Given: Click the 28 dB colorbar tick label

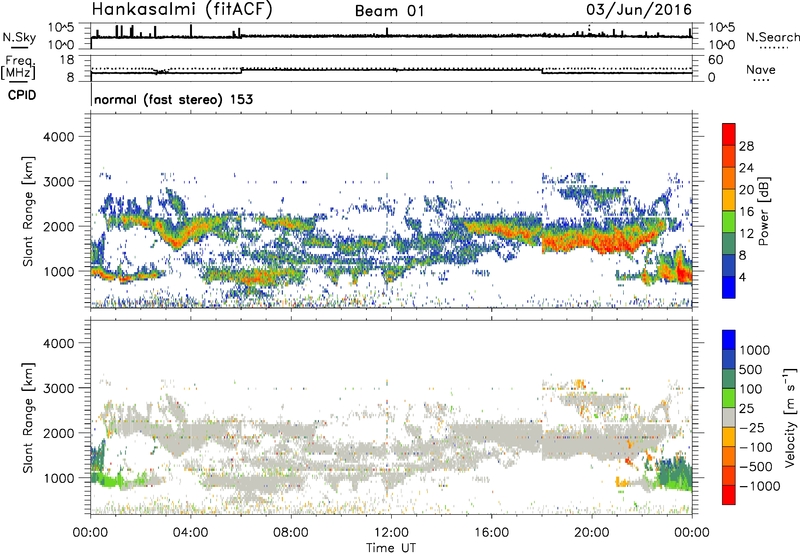Looking at the screenshot, I should tap(746, 146).
